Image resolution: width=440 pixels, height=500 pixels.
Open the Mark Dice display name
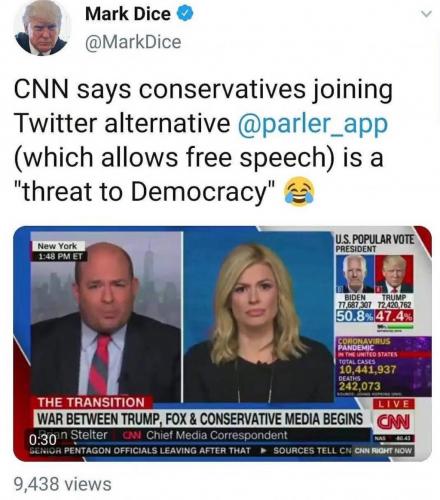click(128, 14)
